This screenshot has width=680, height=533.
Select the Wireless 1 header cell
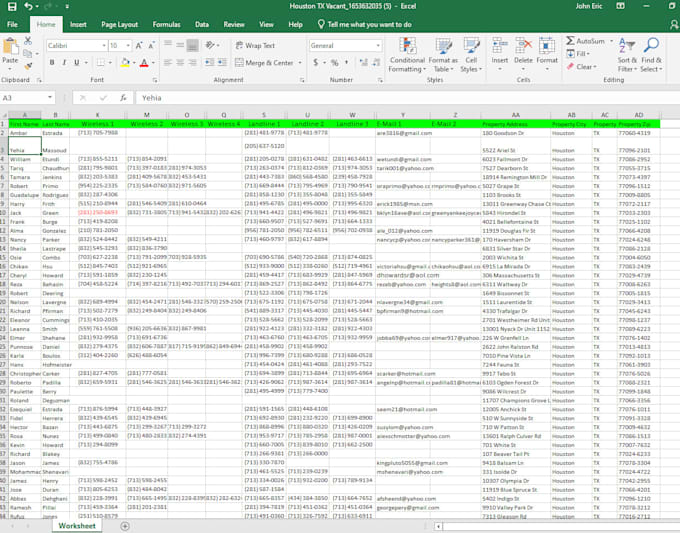(98, 124)
